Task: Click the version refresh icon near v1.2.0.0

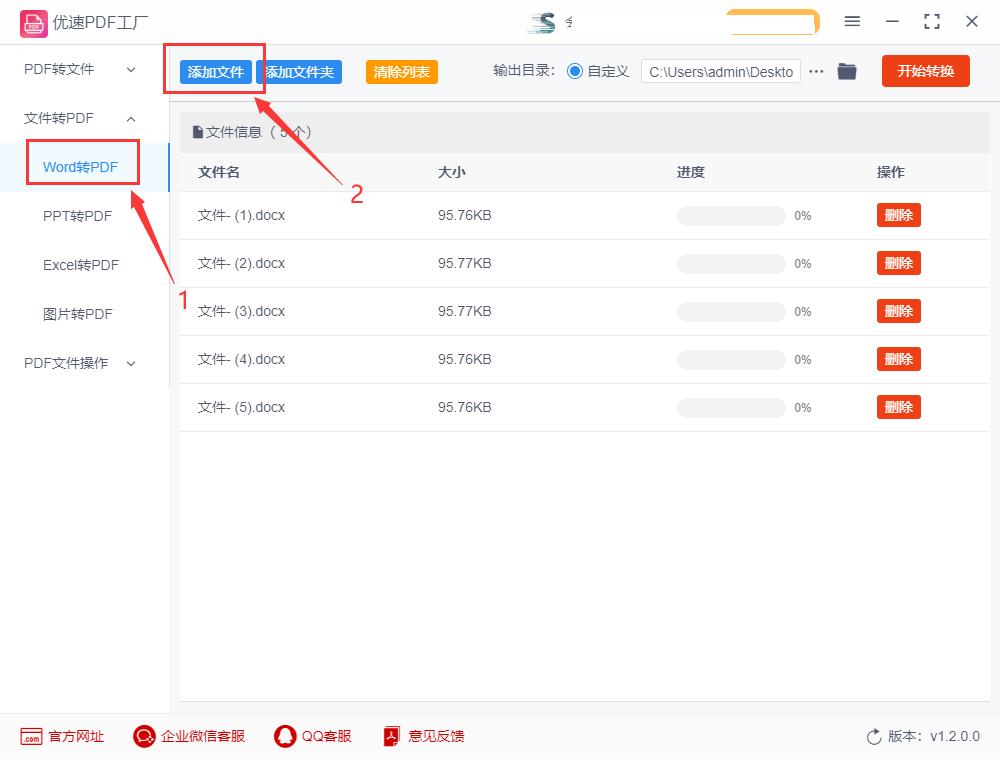Action: coord(871,736)
